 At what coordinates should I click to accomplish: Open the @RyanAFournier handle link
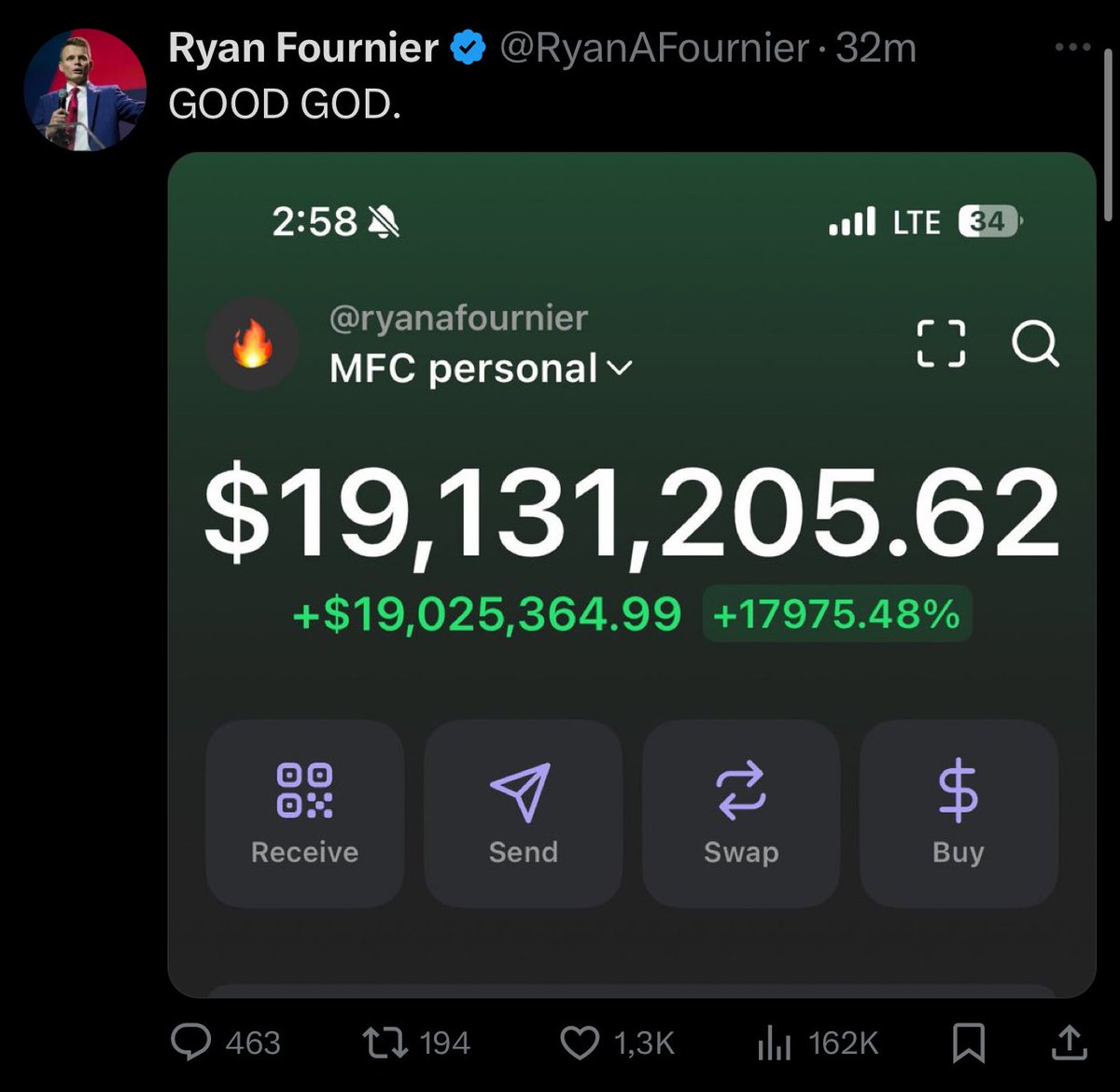pyautogui.click(x=654, y=48)
